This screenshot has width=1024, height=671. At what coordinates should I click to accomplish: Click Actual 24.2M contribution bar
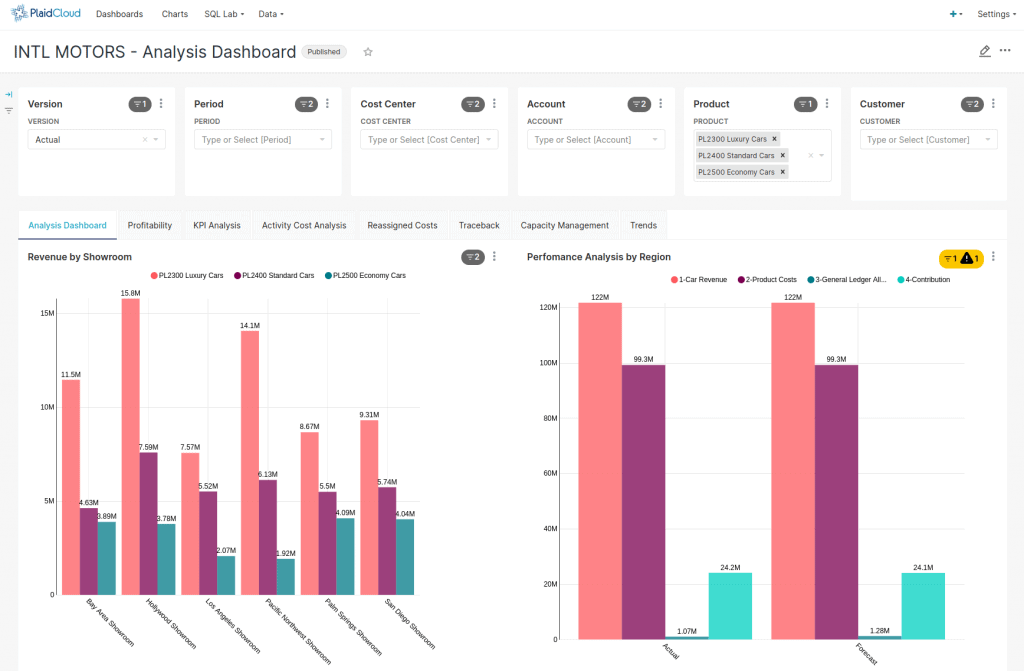click(x=730, y=606)
